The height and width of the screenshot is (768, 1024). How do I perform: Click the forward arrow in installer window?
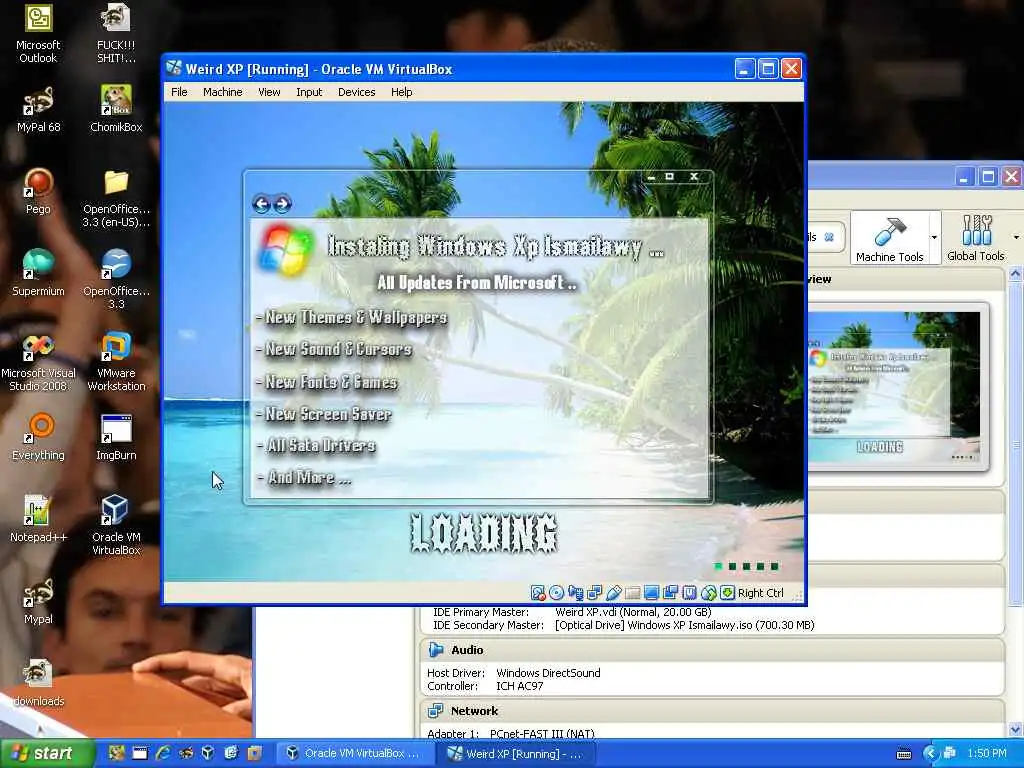282,204
